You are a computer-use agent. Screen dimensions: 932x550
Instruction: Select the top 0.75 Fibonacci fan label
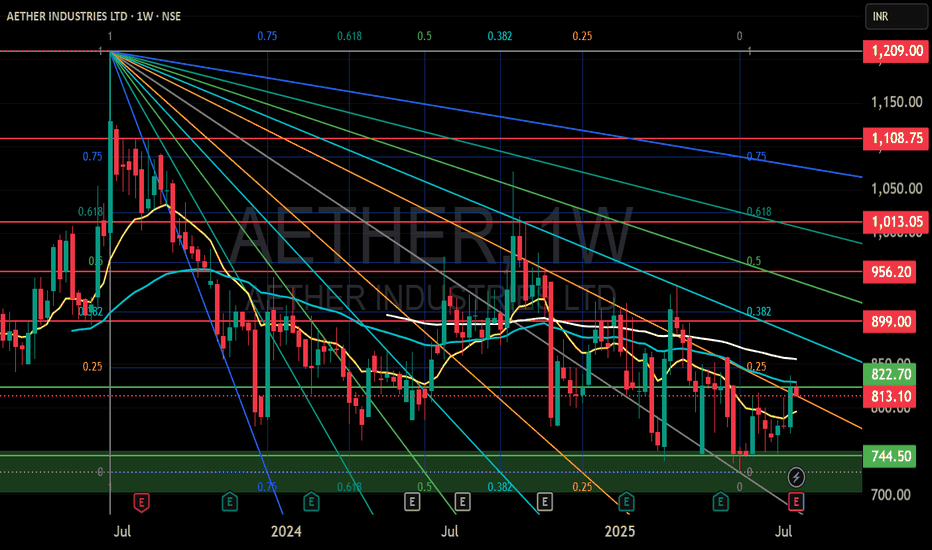[x=267, y=36]
